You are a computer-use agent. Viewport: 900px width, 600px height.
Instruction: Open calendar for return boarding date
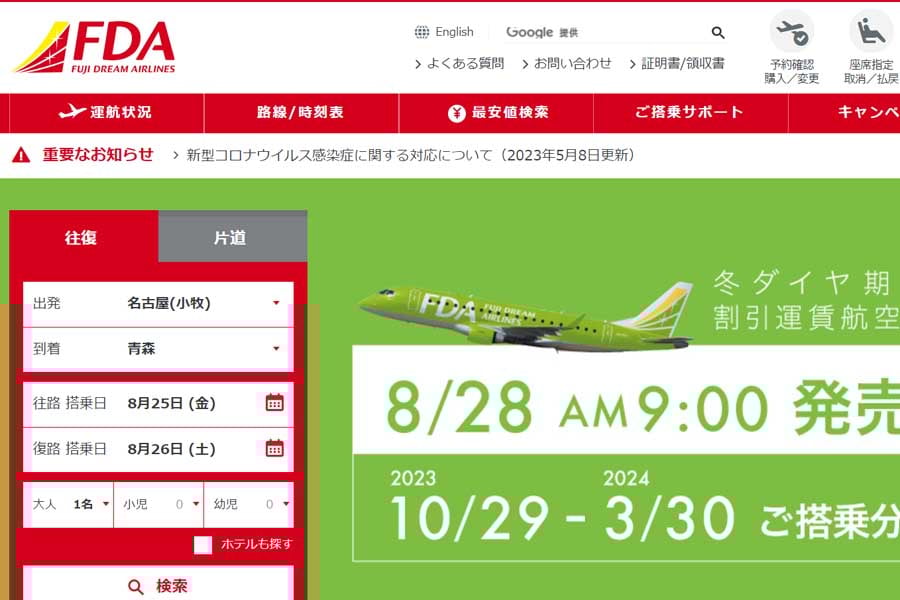click(274, 448)
